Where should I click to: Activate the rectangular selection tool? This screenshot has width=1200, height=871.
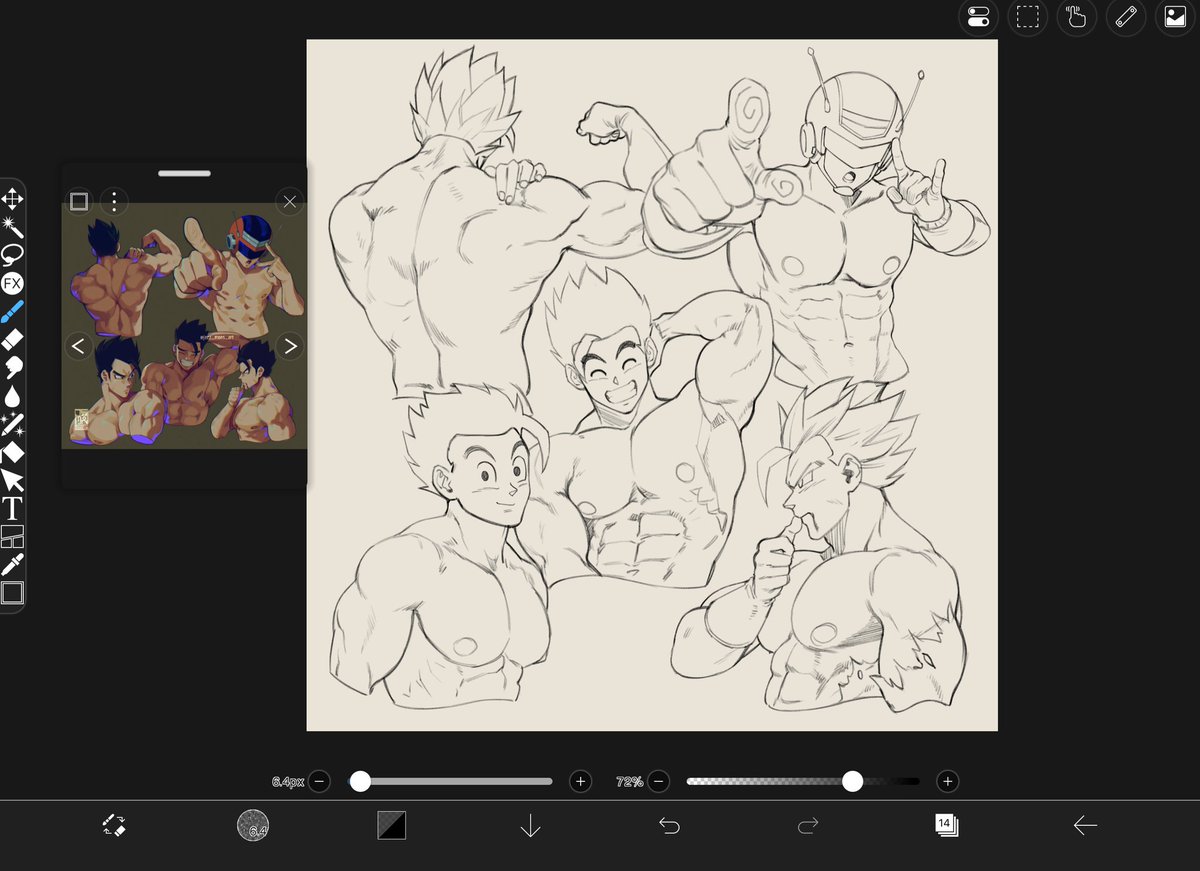click(x=1028, y=17)
